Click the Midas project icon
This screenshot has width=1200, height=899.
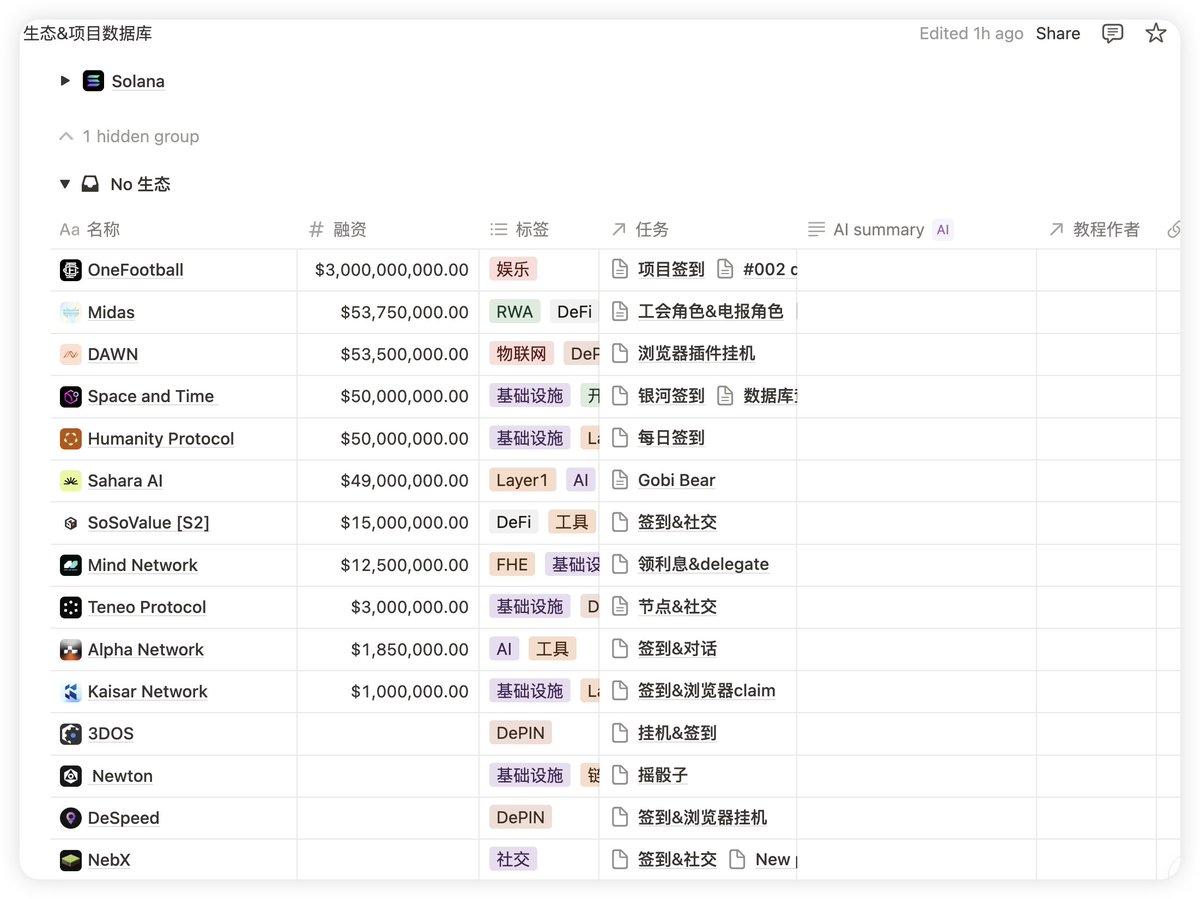pos(70,312)
